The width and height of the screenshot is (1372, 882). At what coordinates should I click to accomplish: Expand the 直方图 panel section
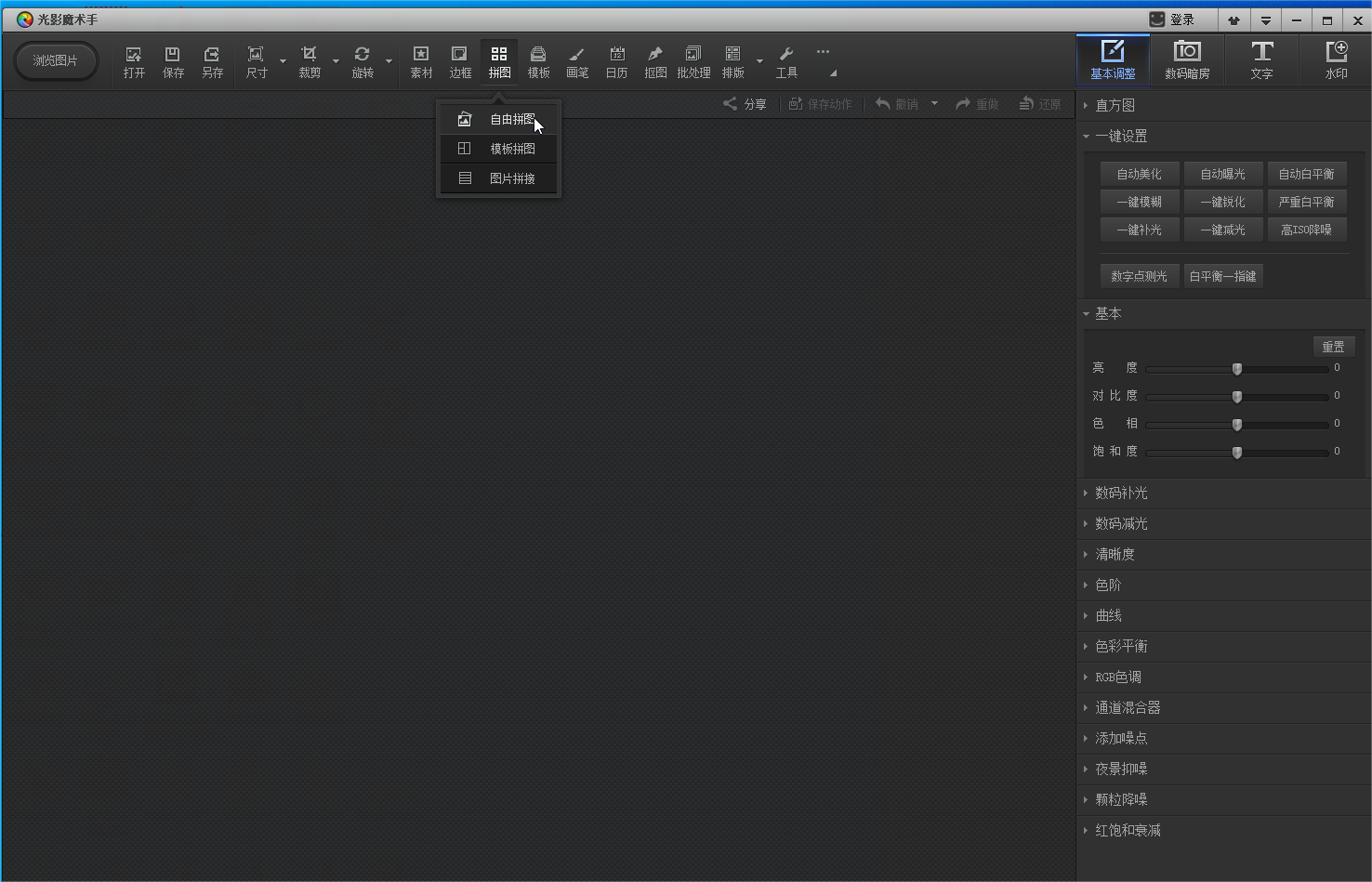(1115, 105)
